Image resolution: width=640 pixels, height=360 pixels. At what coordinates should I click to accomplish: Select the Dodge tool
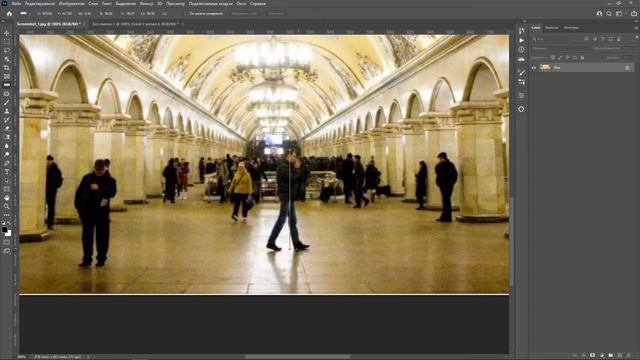[x=7, y=154]
